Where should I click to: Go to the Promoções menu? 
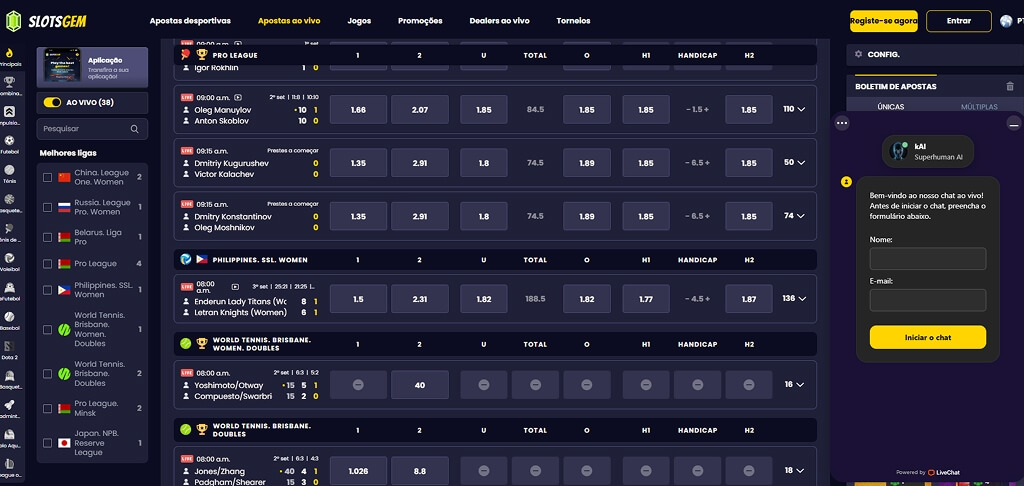[x=420, y=21]
